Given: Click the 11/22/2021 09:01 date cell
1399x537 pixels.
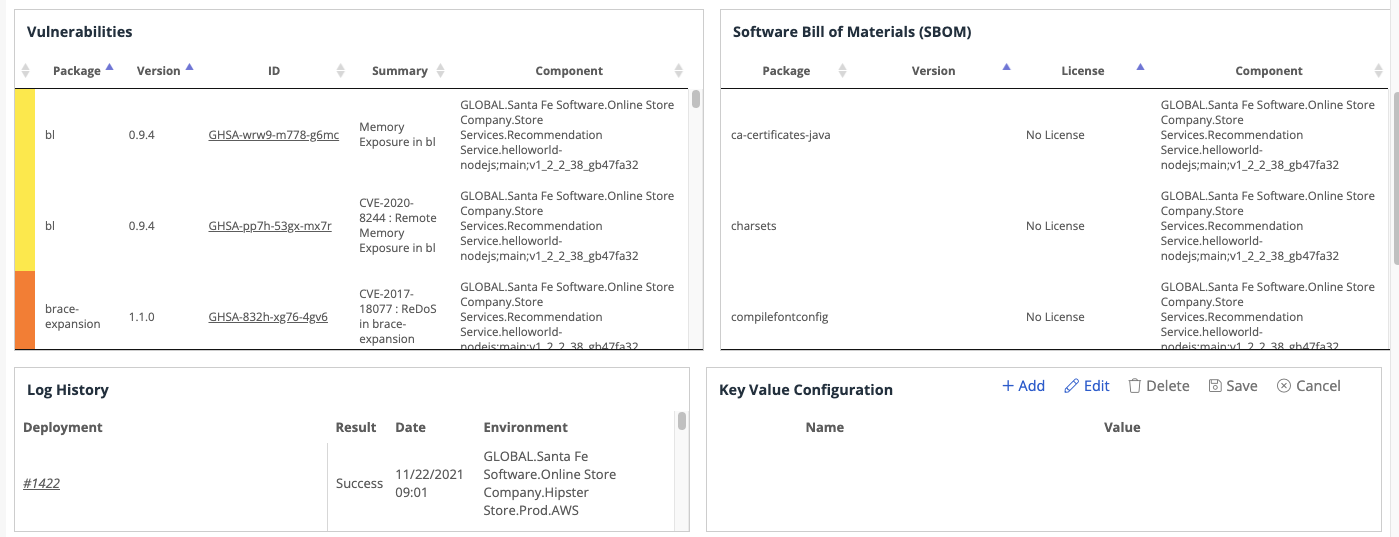Looking at the screenshot, I should (429, 483).
